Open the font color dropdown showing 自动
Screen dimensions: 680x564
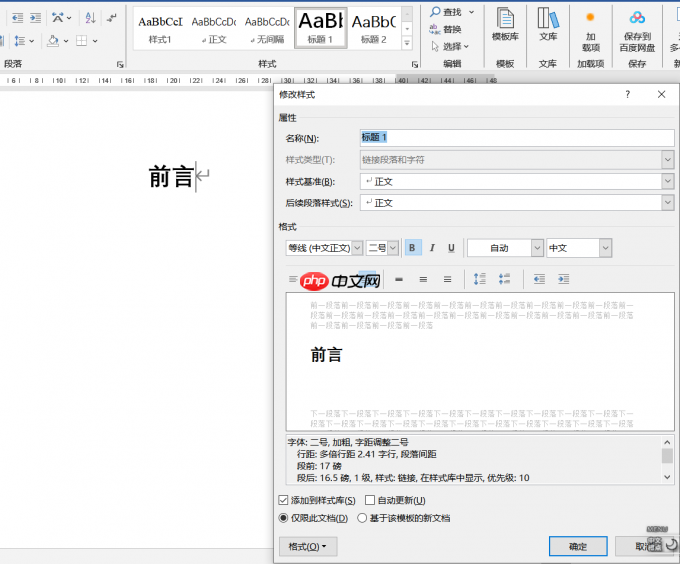coord(537,248)
